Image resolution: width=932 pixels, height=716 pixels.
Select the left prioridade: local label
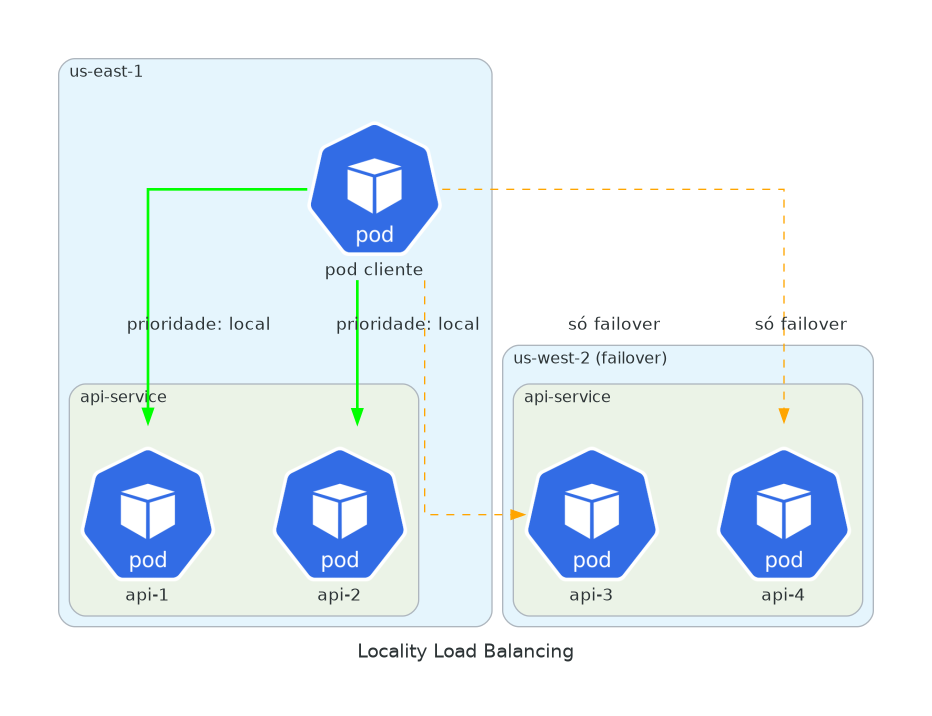[198, 323]
